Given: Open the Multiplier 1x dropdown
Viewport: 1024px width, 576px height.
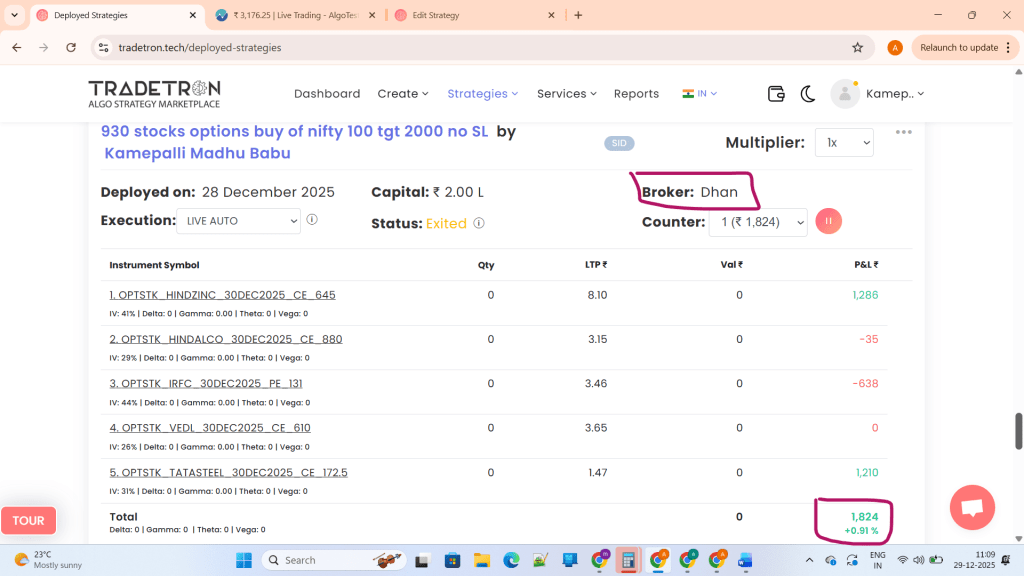Looking at the screenshot, I should [x=844, y=143].
